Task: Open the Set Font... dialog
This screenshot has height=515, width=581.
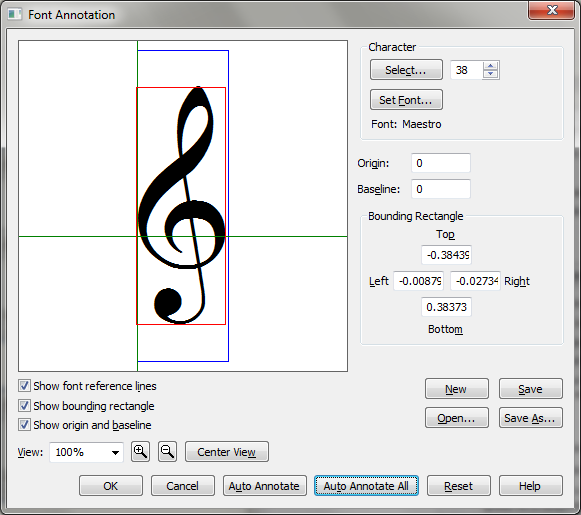Action: pos(406,100)
